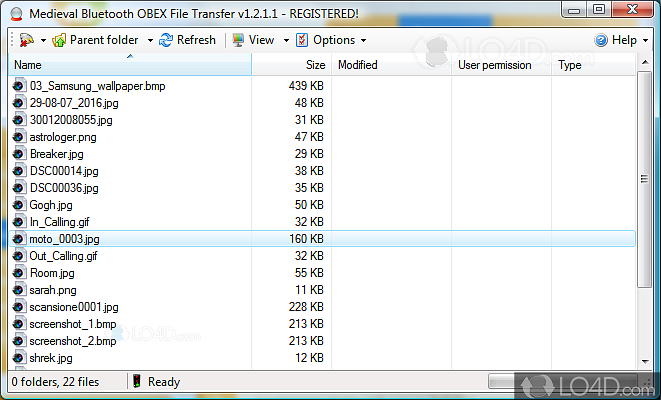Select file DSC00014.jpg
Screen dimensions: 661x400
[x=64, y=171]
